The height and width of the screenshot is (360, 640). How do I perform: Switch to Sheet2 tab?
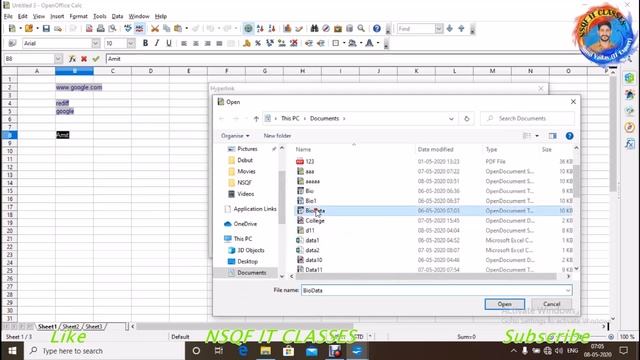[71, 327]
